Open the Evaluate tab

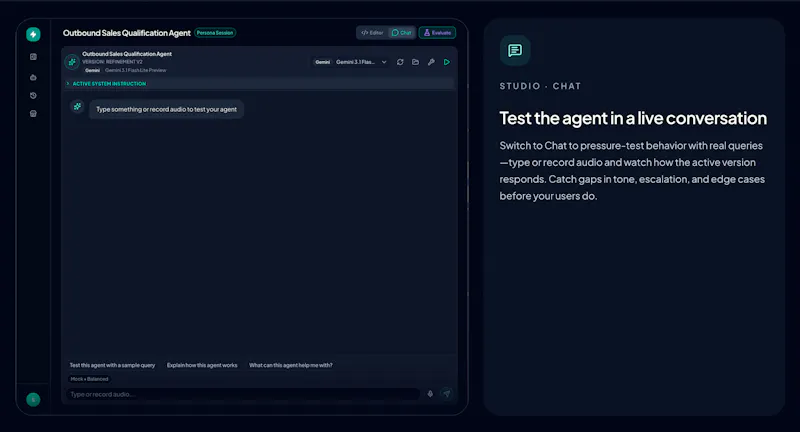pyautogui.click(x=437, y=33)
